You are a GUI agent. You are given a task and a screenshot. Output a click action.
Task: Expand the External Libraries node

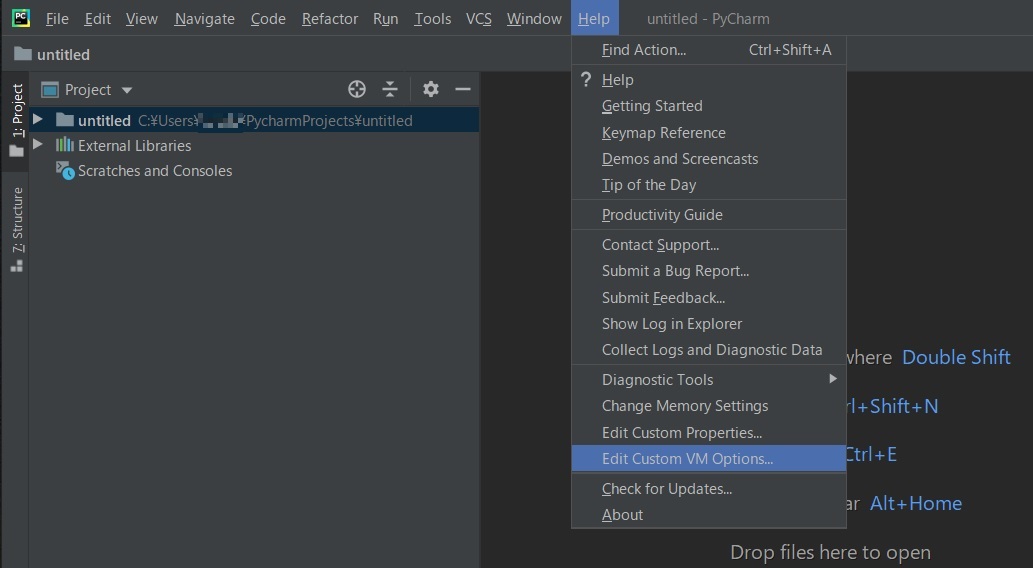pyautogui.click(x=38, y=144)
